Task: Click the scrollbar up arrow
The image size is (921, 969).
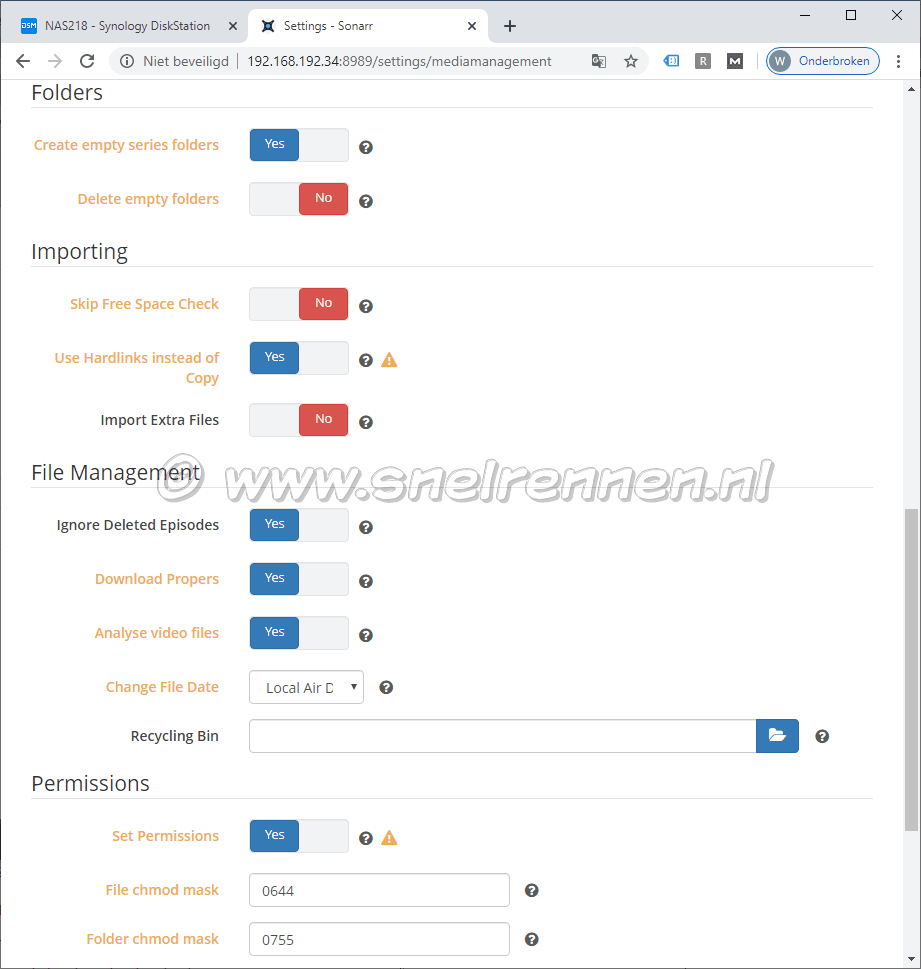Action: coord(911,90)
